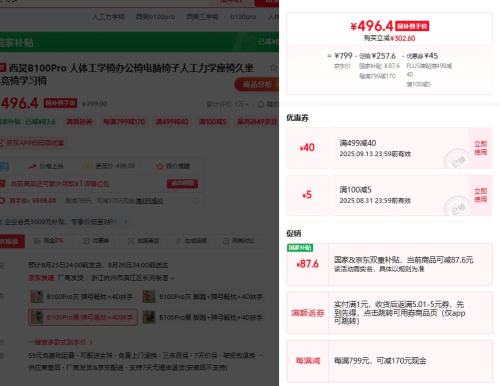Click the 价格上涨 trend icon
Image resolution: width=500 pixels, height=386 pixels.
(32, 166)
